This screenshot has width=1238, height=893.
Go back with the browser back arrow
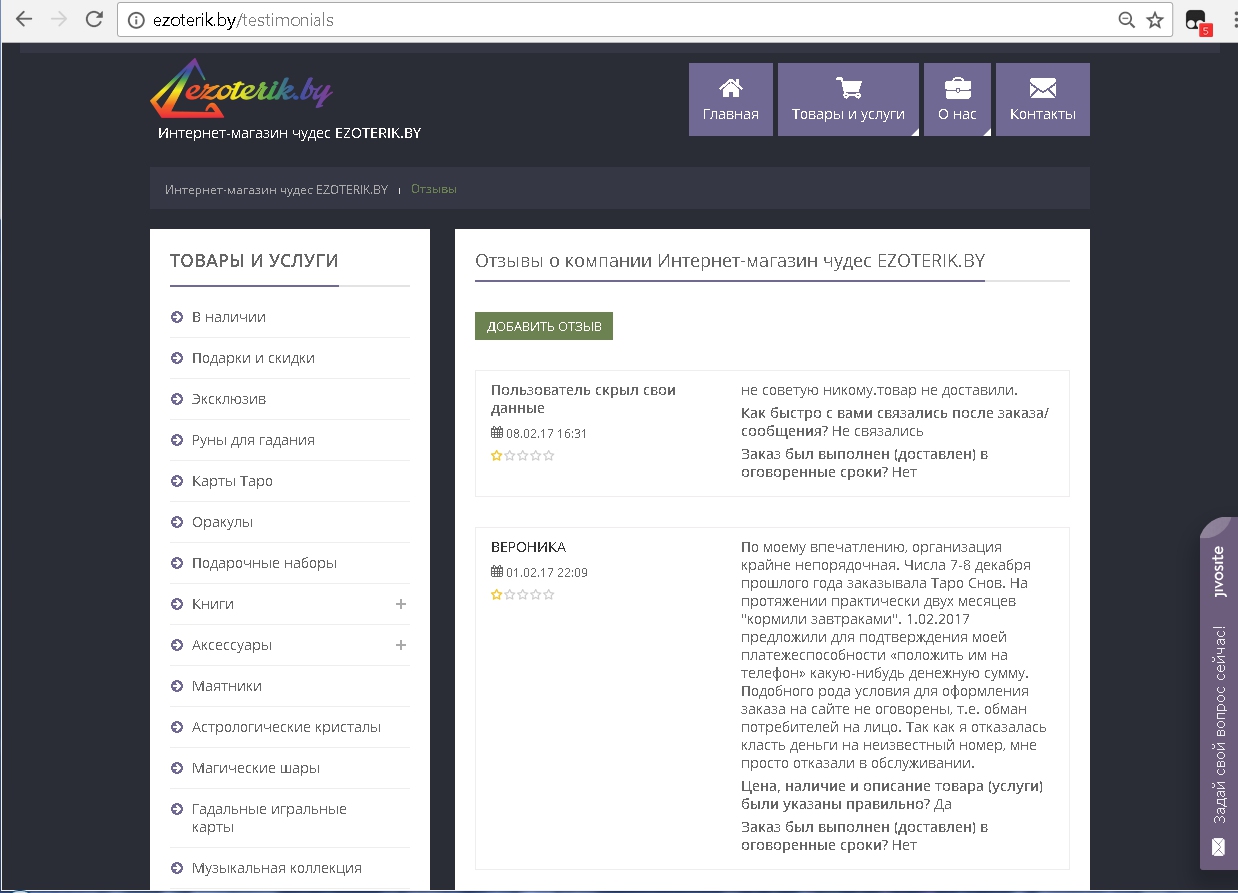pyautogui.click(x=24, y=19)
